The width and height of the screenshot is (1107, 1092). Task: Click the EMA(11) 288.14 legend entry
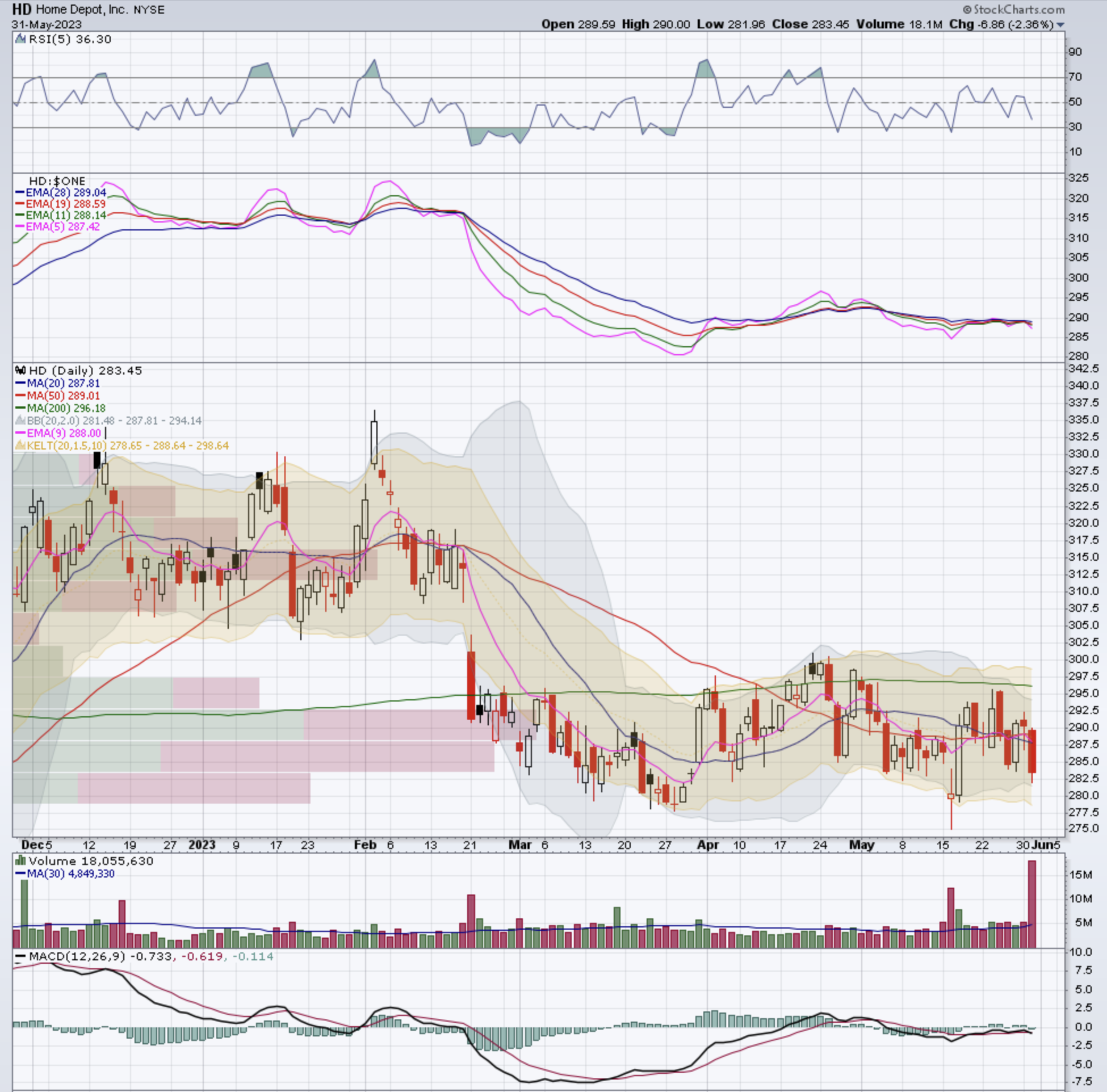point(66,216)
